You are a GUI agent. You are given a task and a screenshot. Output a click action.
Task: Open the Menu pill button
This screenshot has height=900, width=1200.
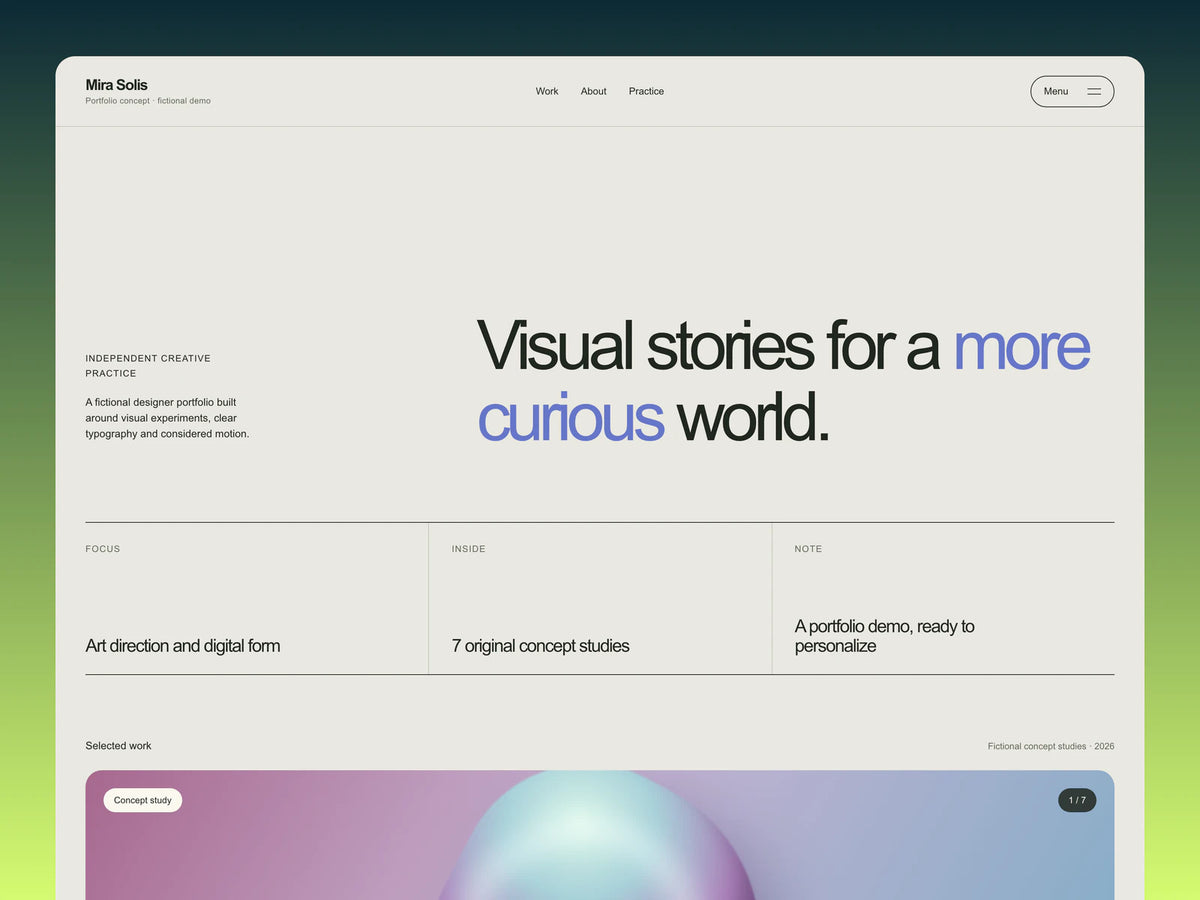click(x=1072, y=91)
